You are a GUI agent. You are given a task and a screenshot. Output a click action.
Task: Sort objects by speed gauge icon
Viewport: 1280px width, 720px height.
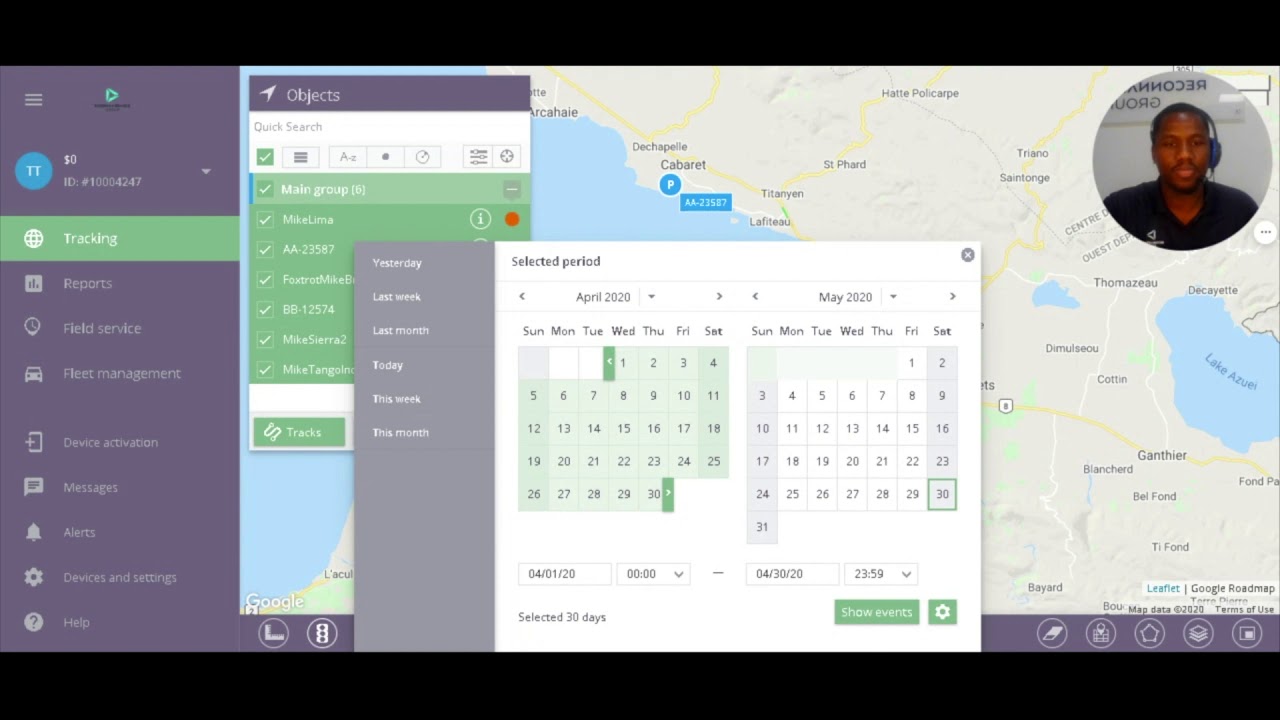click(422, 157)
